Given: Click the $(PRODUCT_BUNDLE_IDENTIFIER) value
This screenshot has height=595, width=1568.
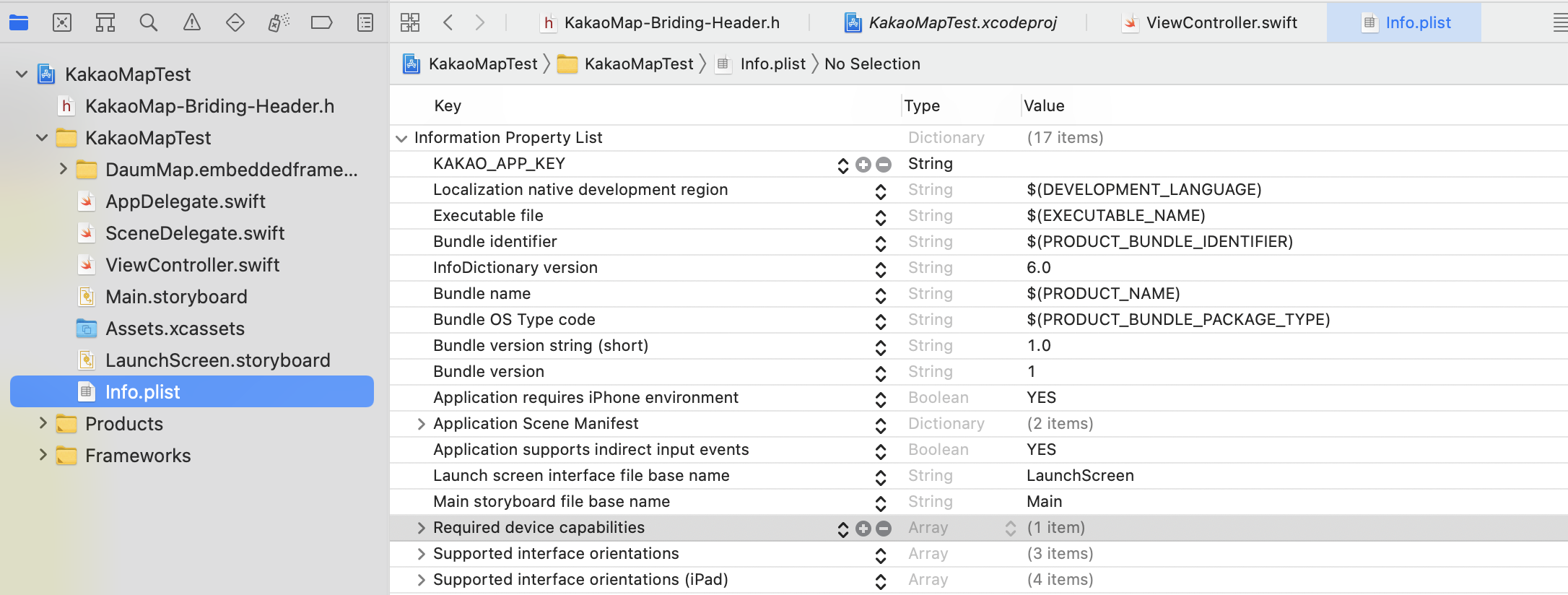Looking at the screenshot, I should [x=1159, y=242].
